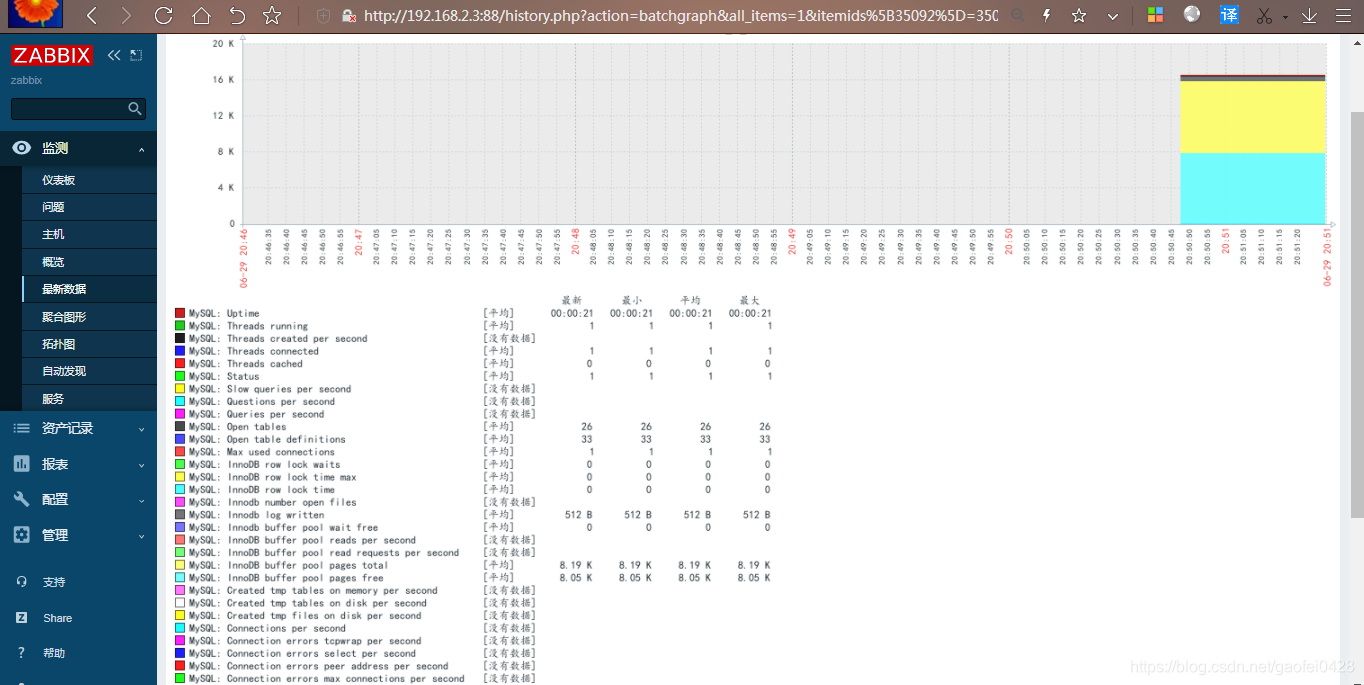Click the 报表 bar chart icon

point(21,464)
